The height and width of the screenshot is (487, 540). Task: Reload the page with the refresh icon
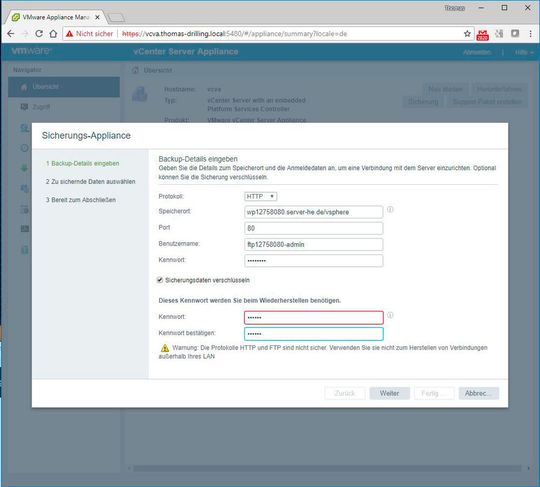coord(39,34)
